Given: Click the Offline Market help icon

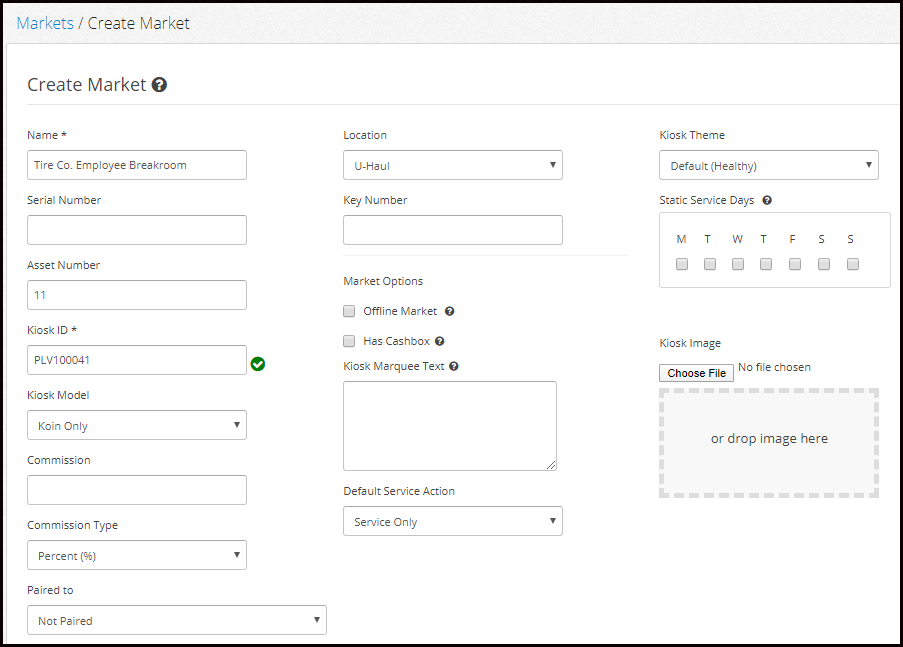Looking at the screenshot, I should [x=450, y=311].
